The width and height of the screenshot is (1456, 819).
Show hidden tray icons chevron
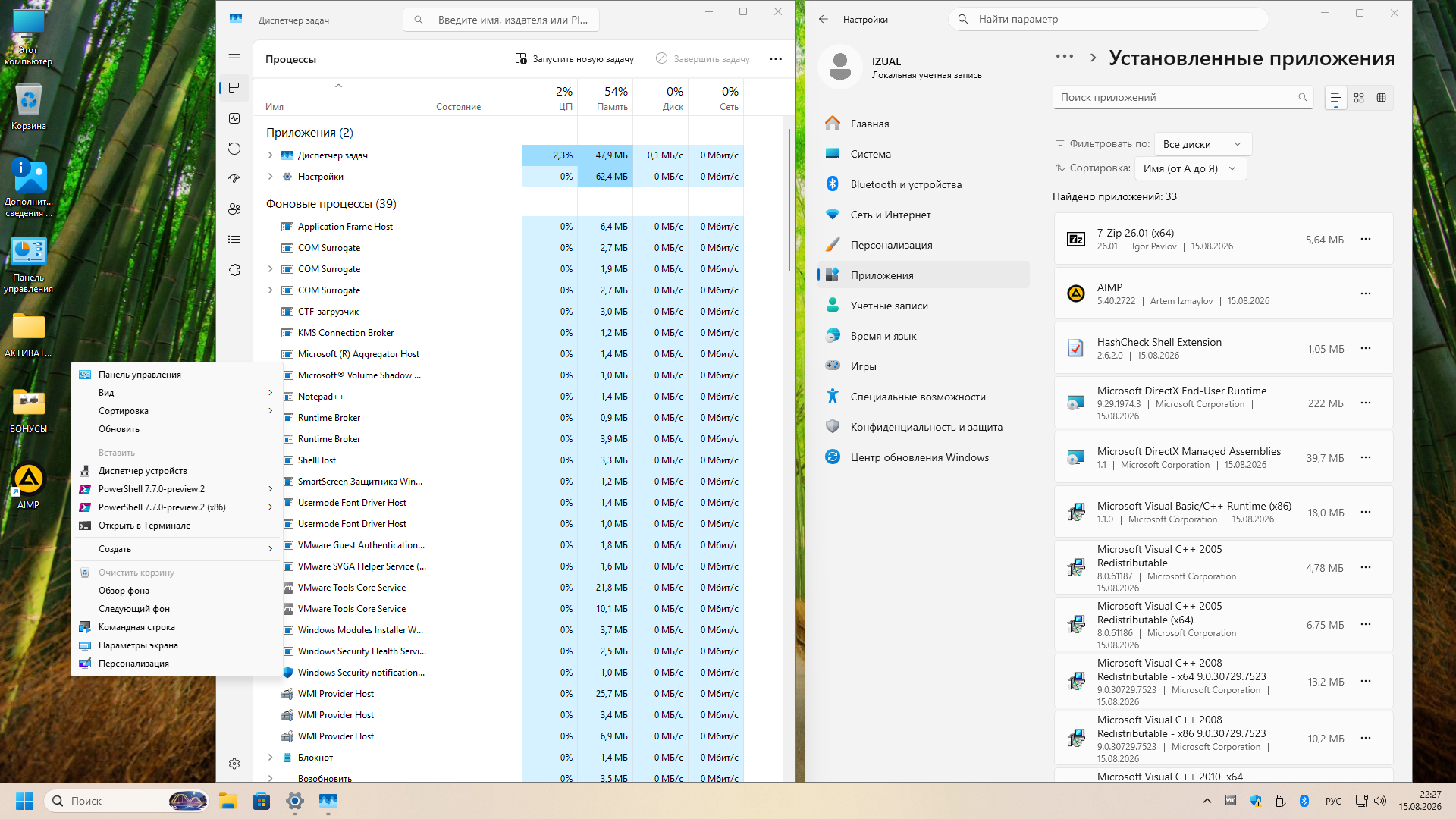coord(1207,801)
